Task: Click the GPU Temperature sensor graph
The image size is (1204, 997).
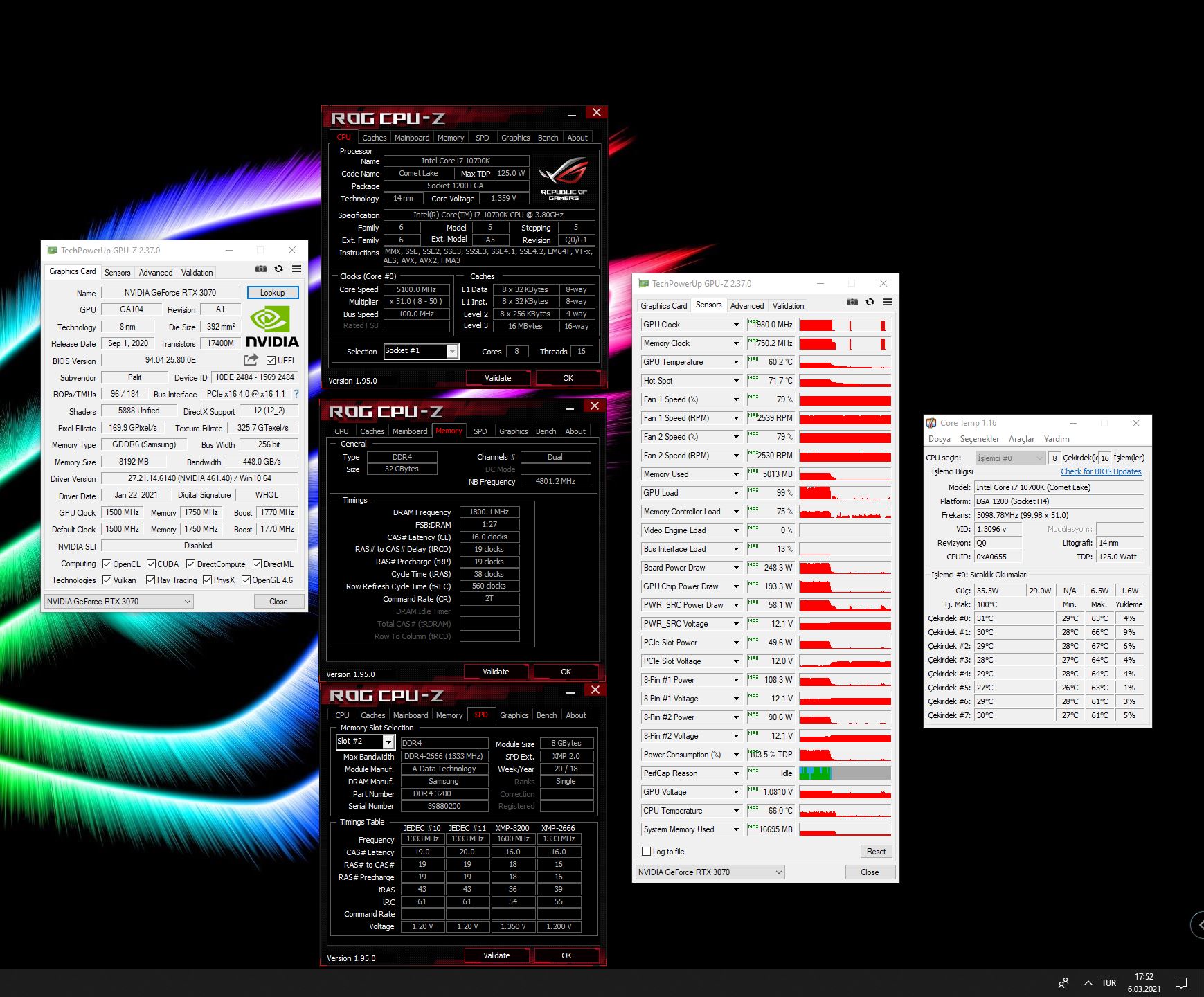Action: (845, 362)
